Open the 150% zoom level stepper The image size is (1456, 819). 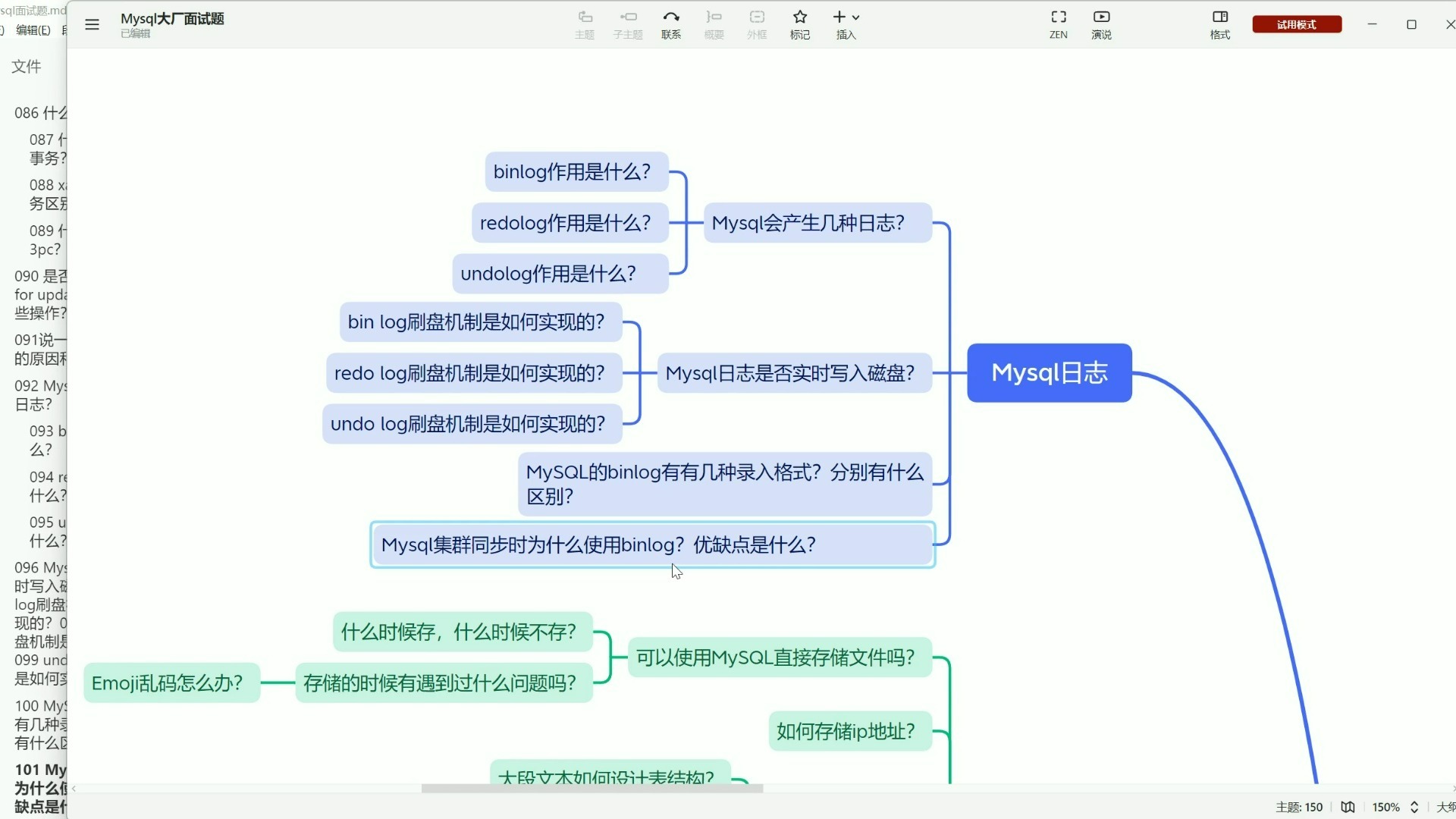point(1414,807)
